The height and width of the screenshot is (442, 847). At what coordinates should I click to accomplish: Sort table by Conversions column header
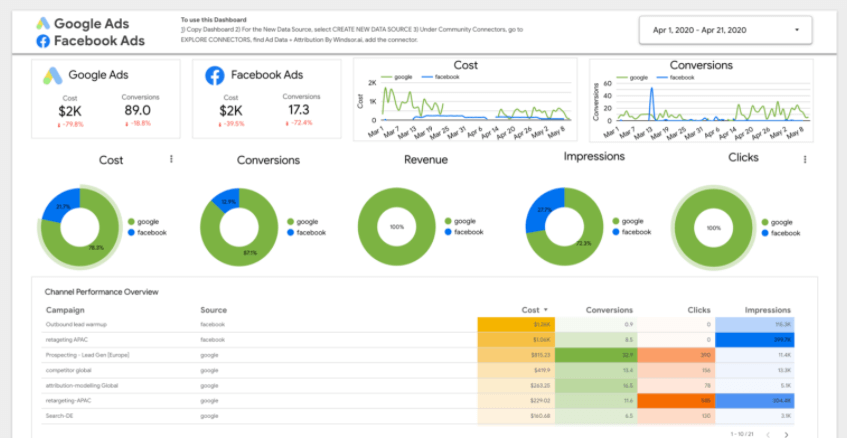pos(609,310)
